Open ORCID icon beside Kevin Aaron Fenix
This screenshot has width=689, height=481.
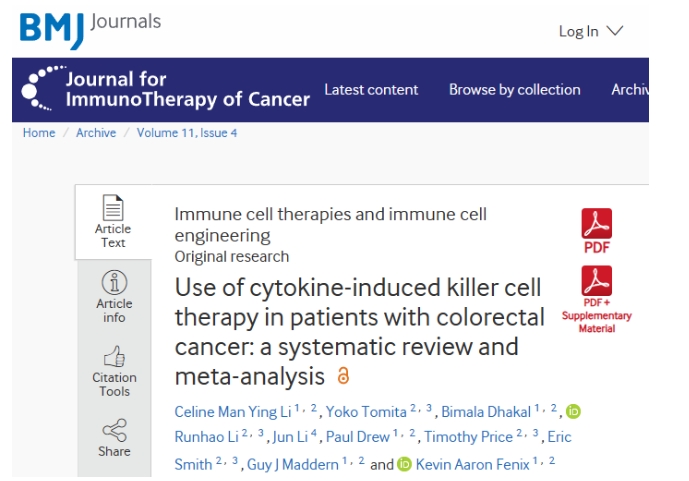pyautogui.click(x=404, y=464)
